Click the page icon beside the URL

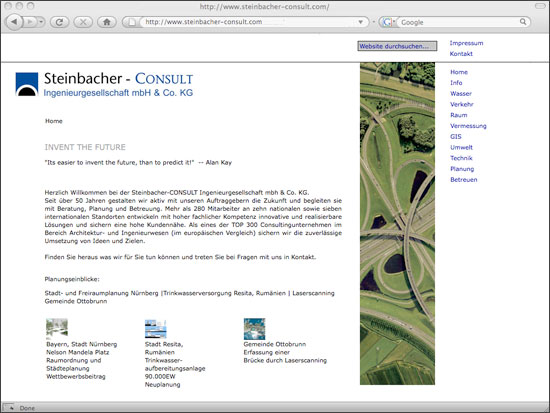pyautogui.click(x=132, y=22)
